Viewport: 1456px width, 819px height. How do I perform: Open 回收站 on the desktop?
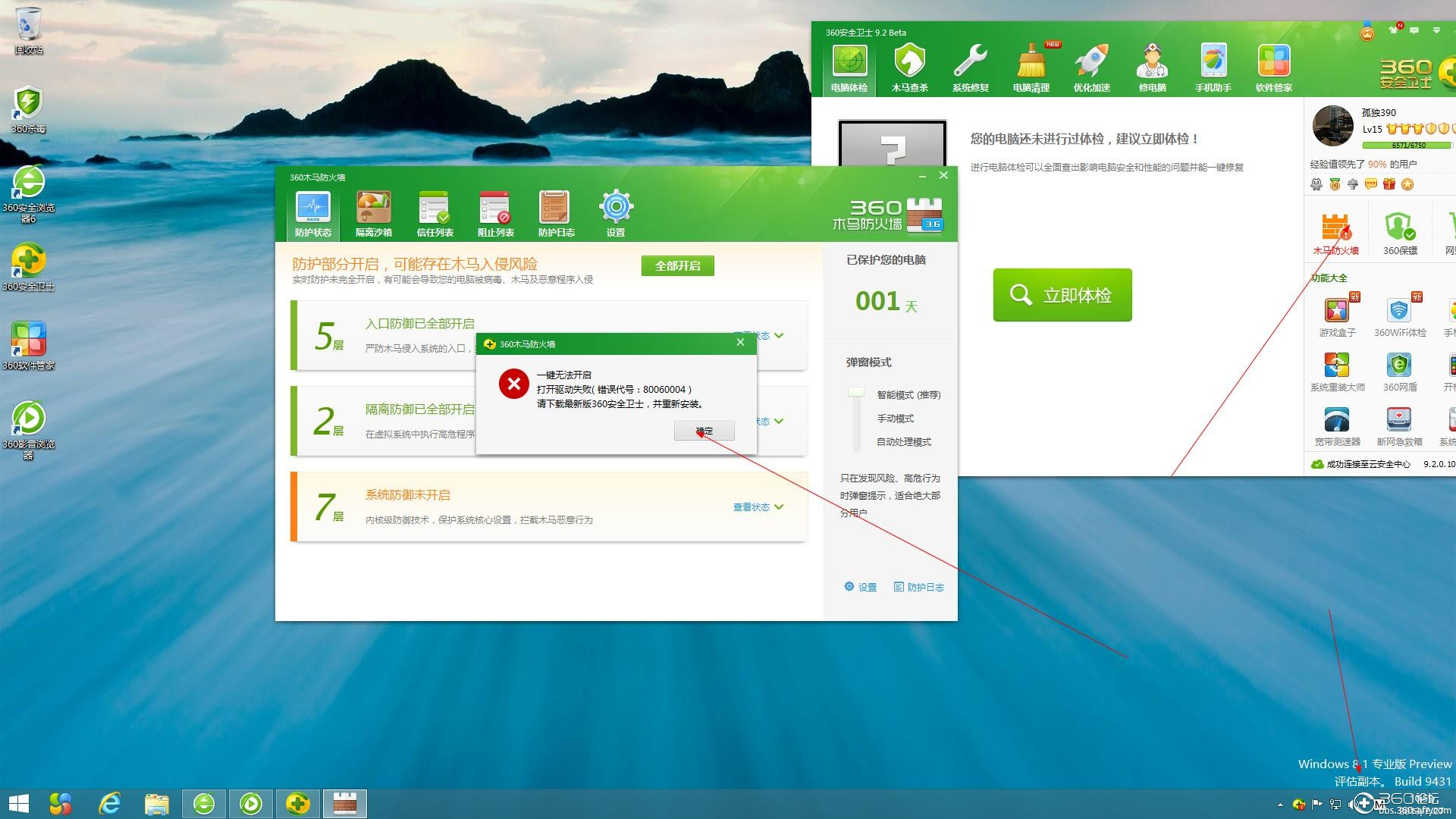[29, 31]
